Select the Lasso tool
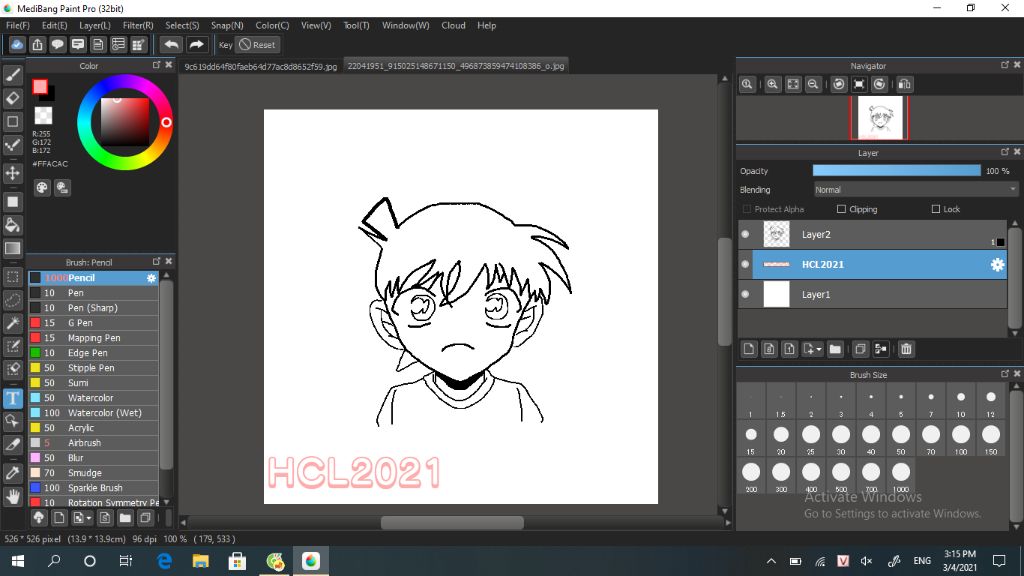 point(12,300)
